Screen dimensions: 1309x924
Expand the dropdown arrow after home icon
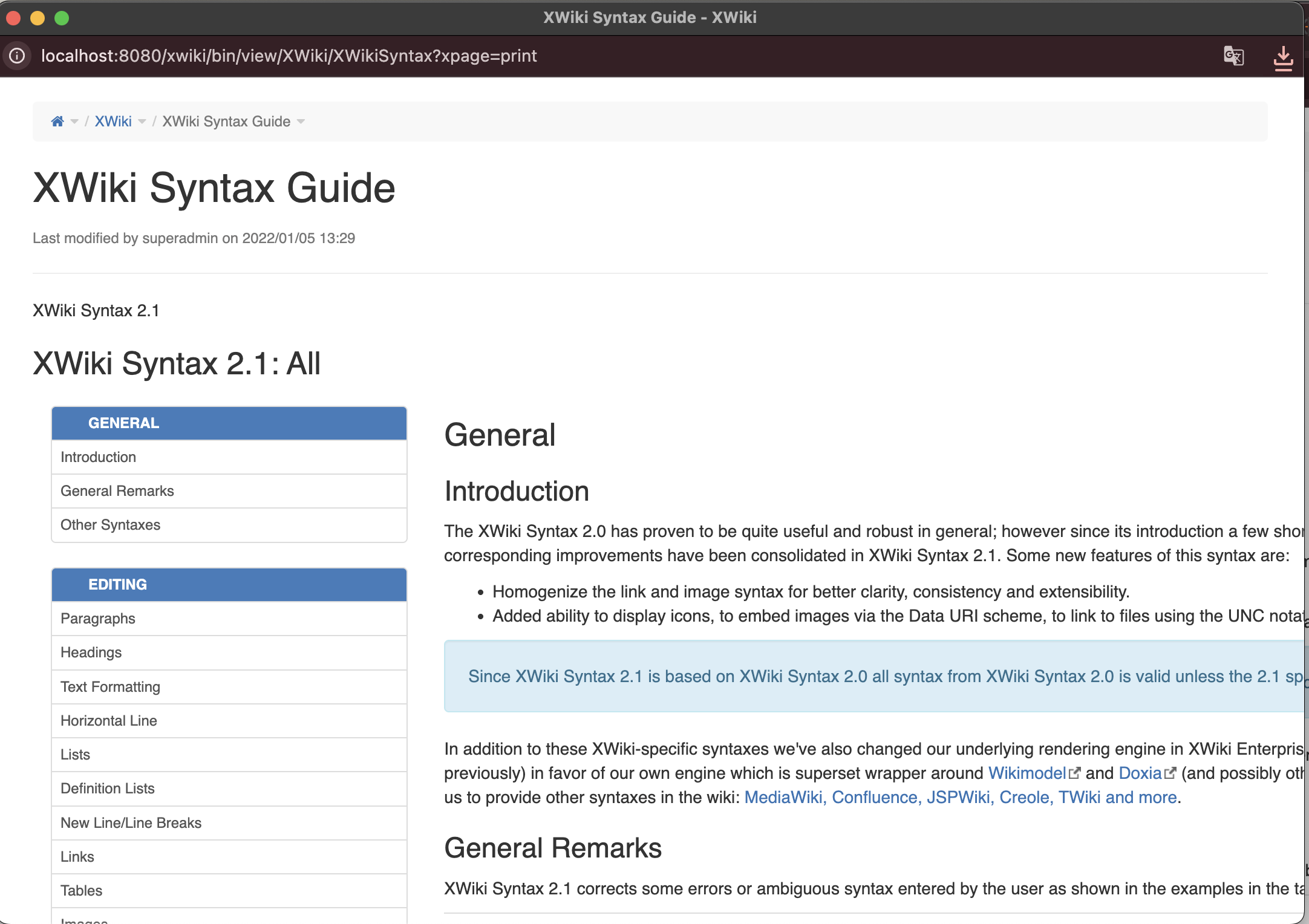point(75,122)
